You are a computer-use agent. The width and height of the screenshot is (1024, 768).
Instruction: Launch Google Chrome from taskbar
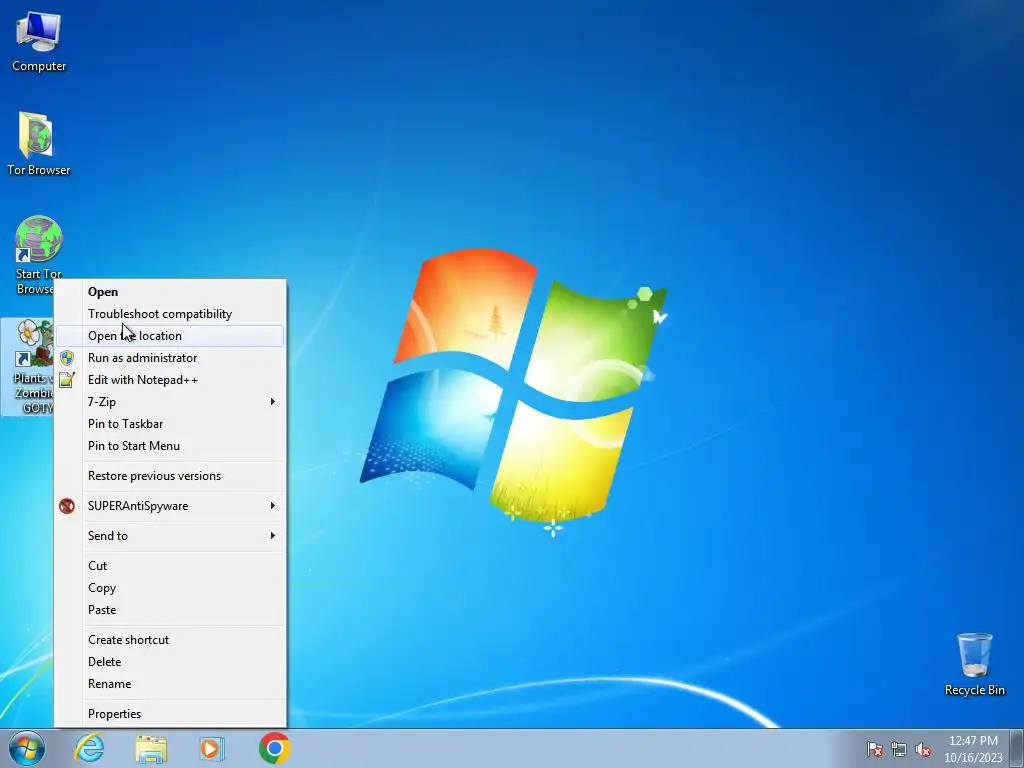click(274, 748)
